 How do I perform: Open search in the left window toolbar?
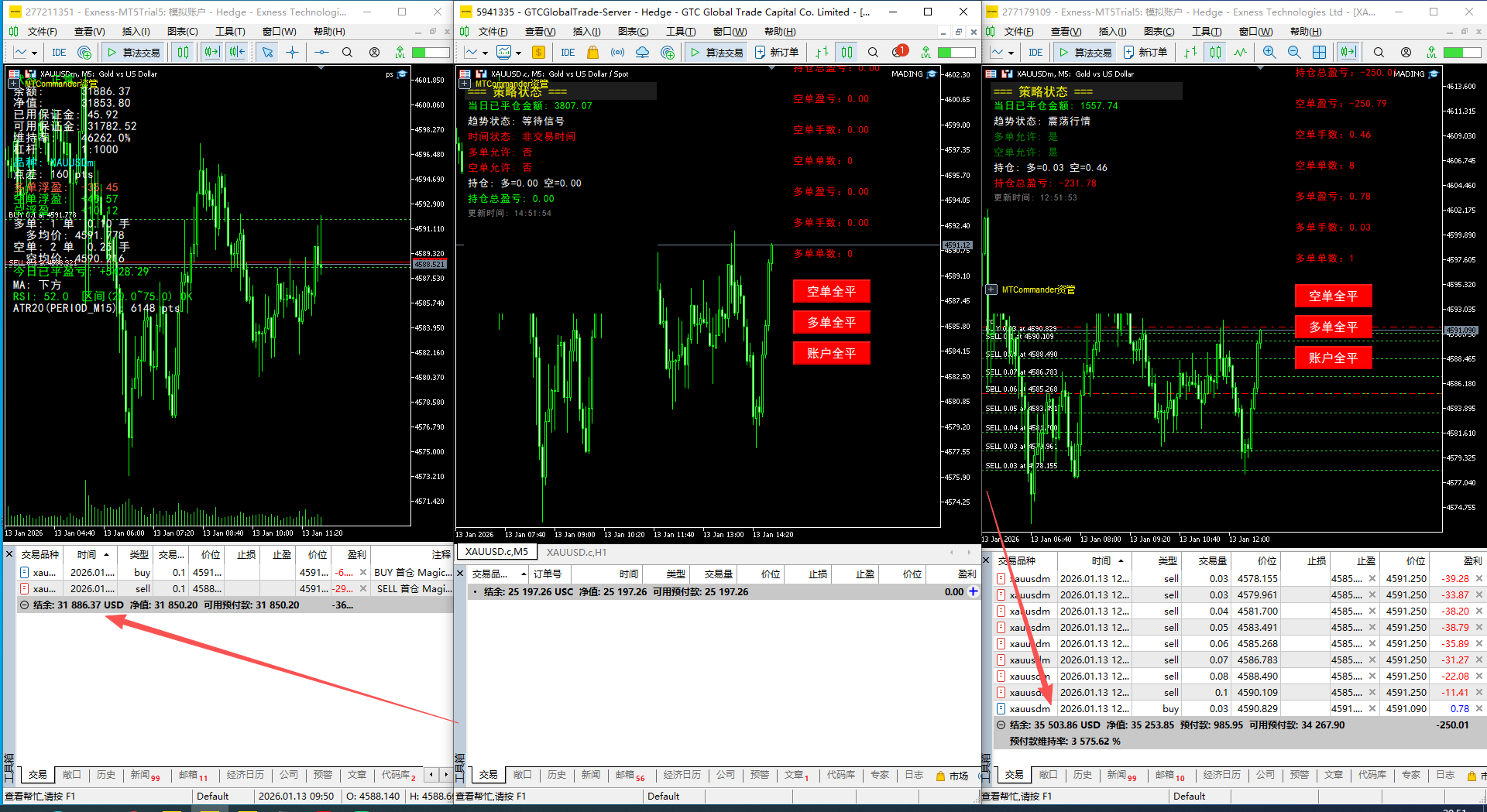[x=347, y=53]
